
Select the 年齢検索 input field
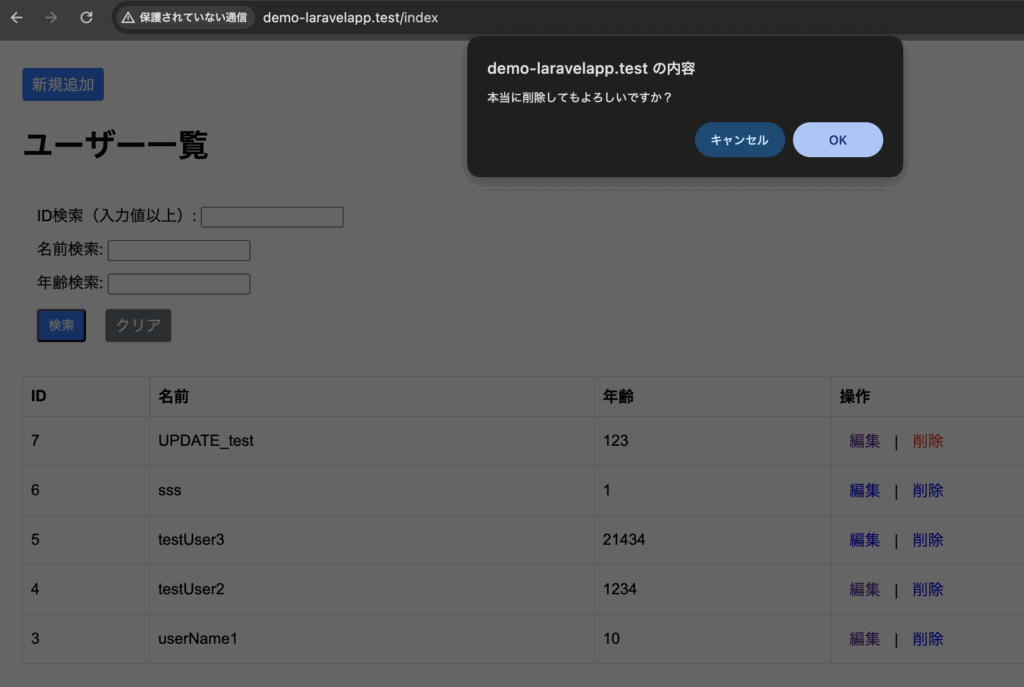pyautogui.click(x=179, y=284)
